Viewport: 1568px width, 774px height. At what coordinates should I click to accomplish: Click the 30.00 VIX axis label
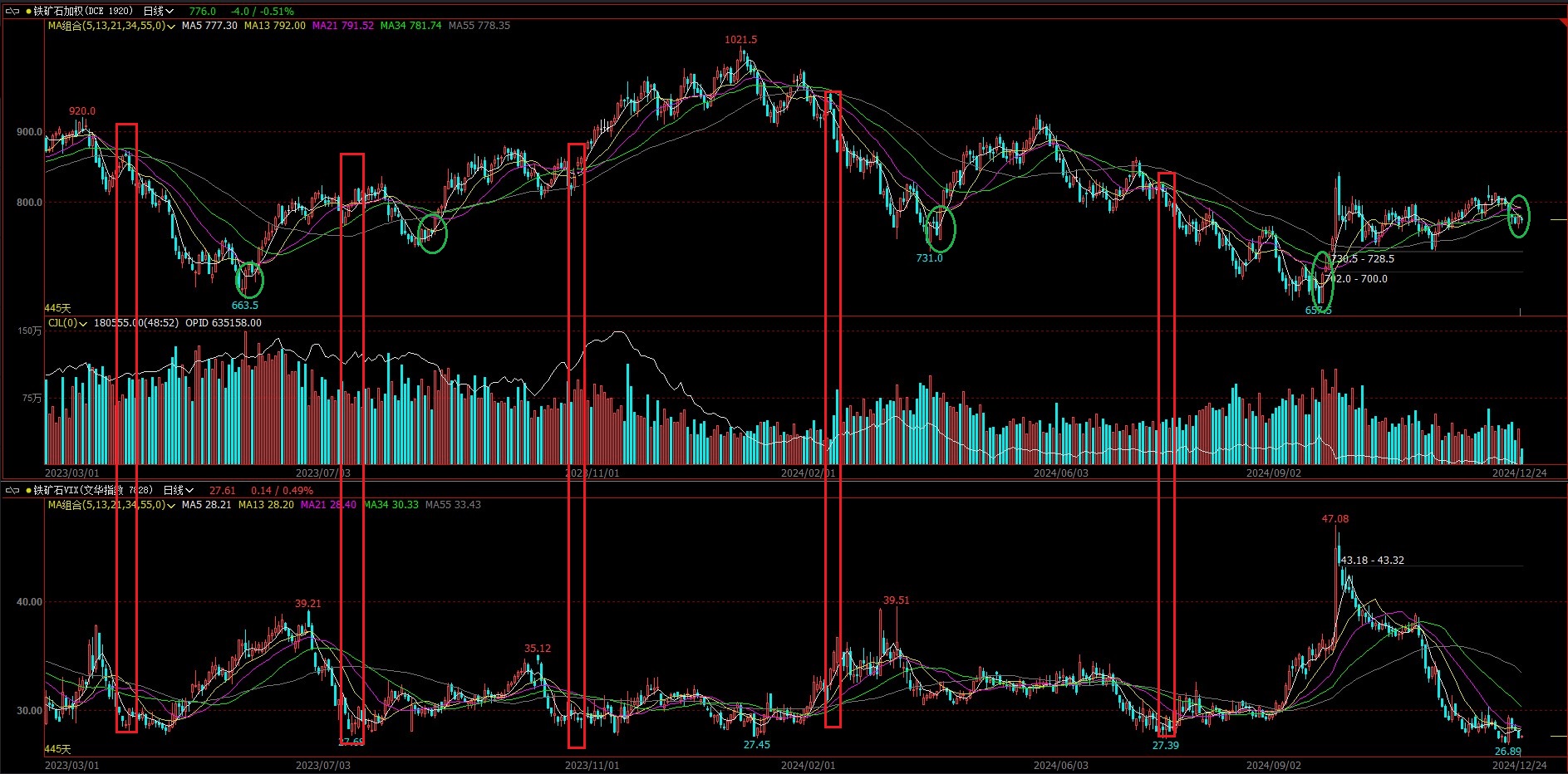click(29, 711)
